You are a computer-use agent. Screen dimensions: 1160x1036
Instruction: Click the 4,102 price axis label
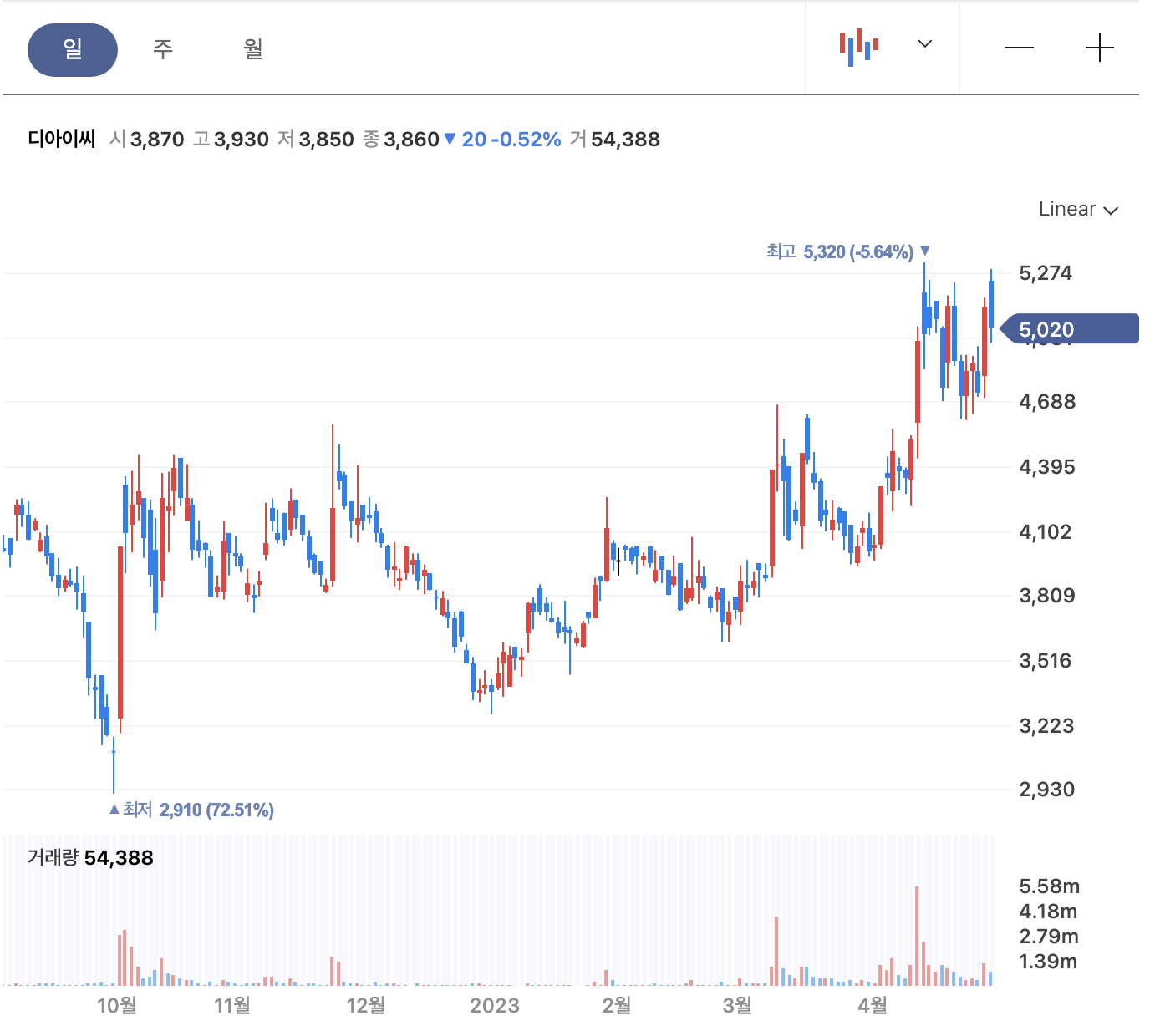tap(1046, 532)
